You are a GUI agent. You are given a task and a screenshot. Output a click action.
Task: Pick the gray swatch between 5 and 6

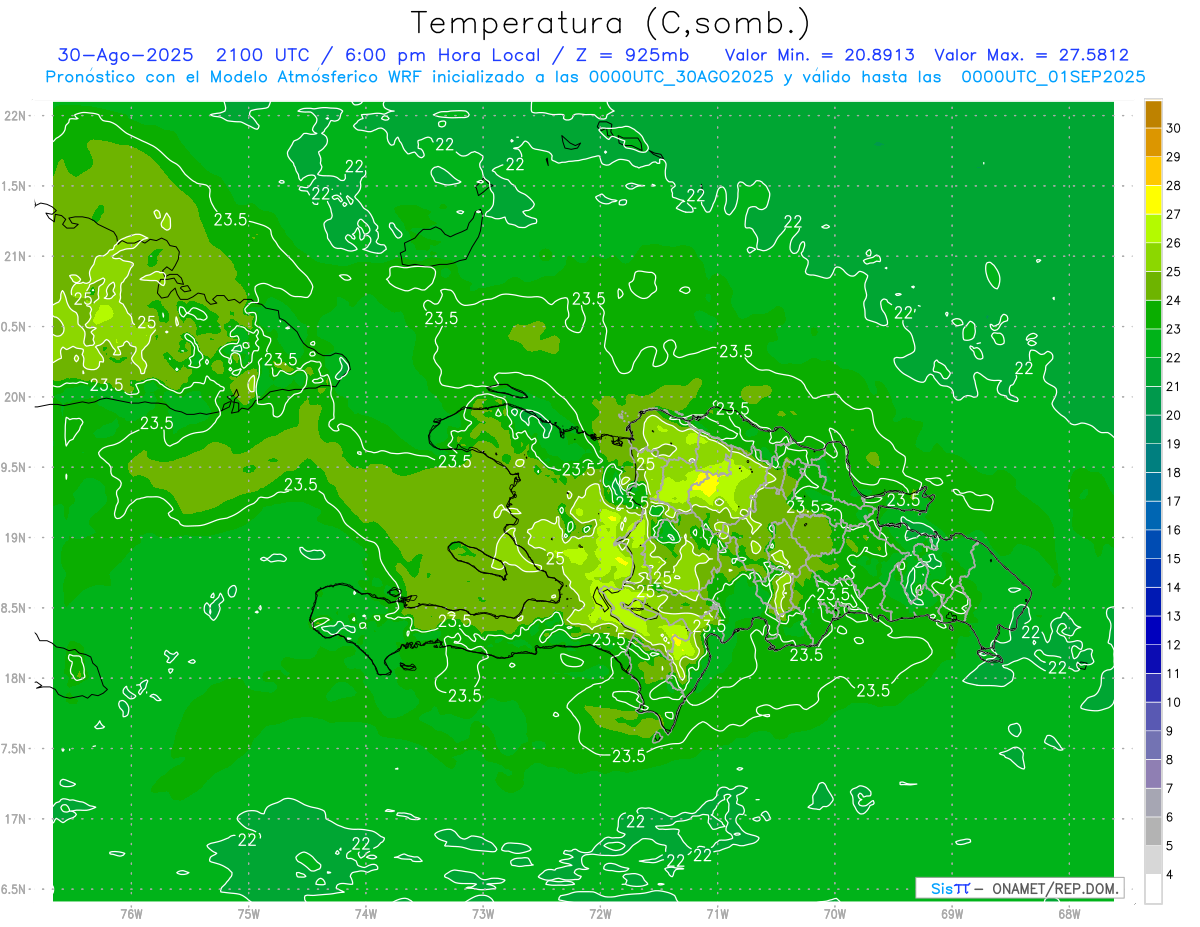1153,832
